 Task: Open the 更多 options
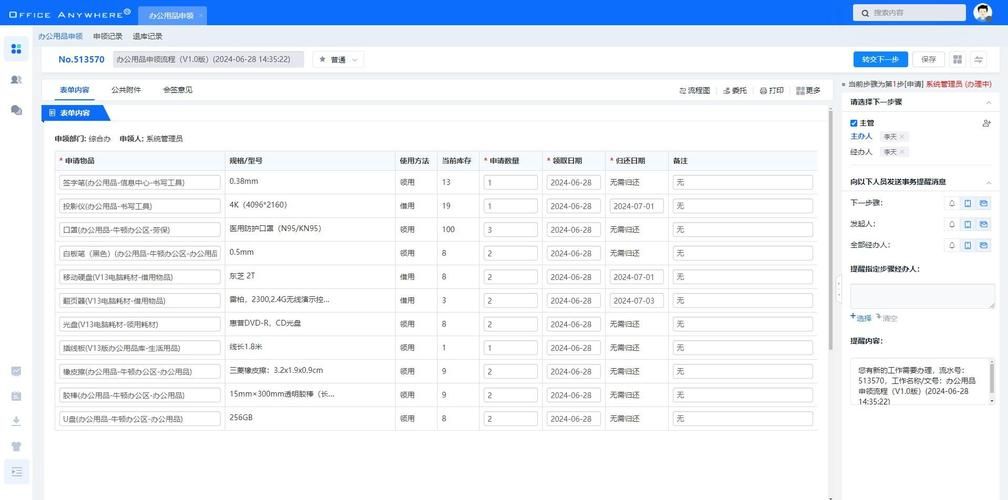809,91
